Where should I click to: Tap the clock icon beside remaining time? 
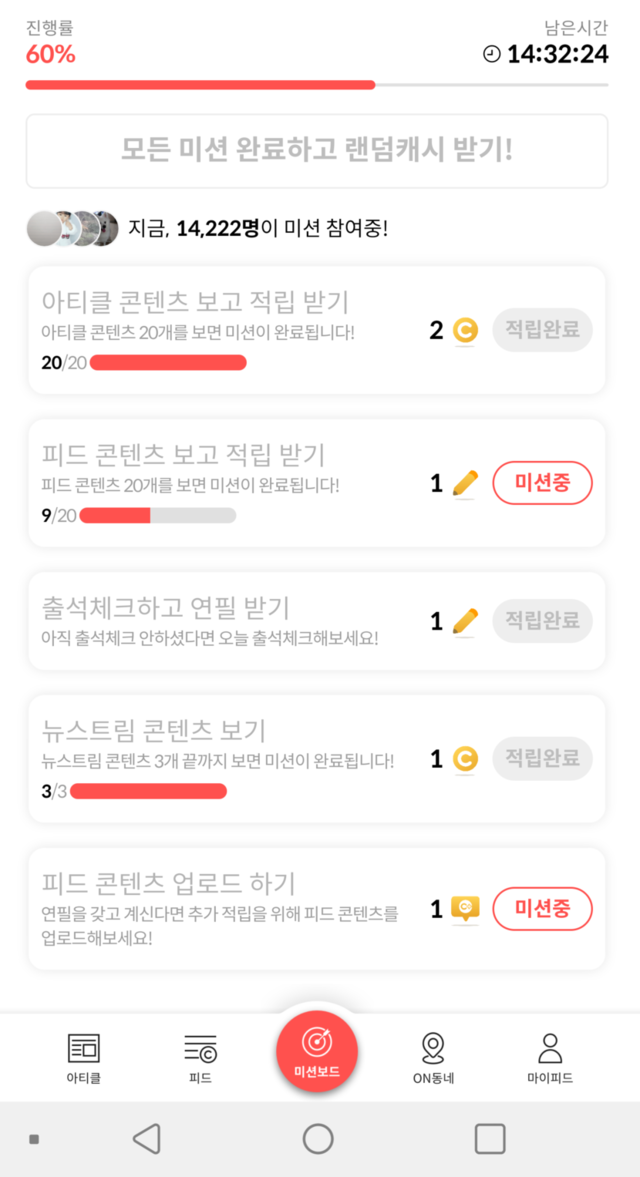click(491, 54)
